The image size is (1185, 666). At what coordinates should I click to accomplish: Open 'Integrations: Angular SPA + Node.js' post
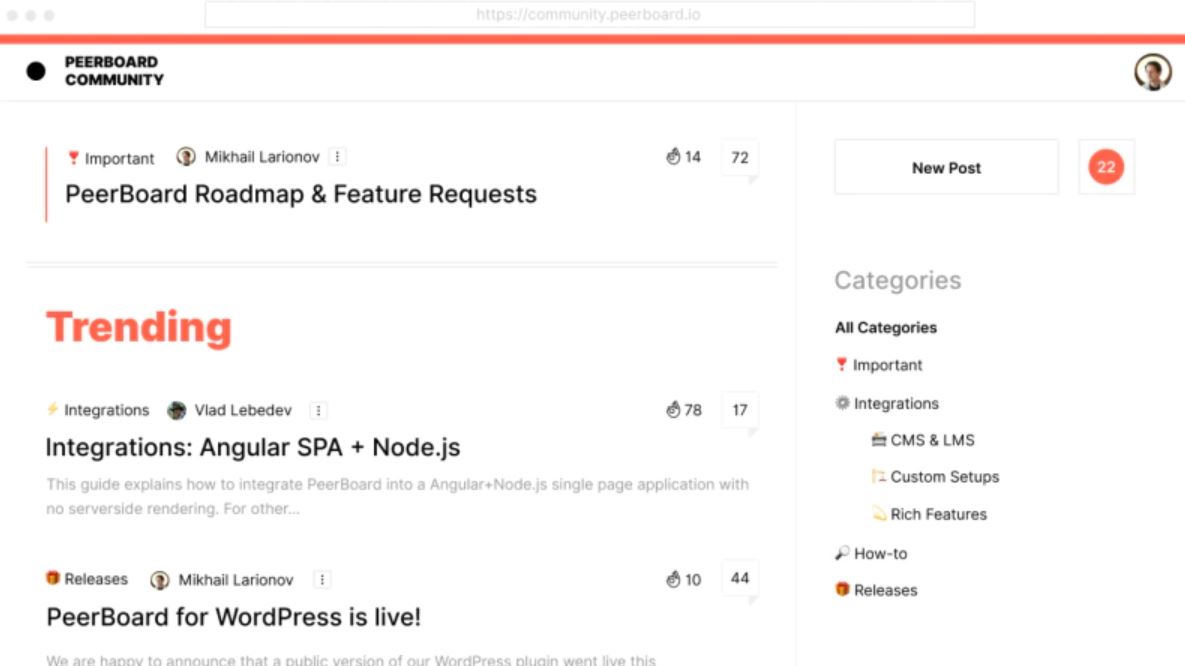click(x=253, y=447)
